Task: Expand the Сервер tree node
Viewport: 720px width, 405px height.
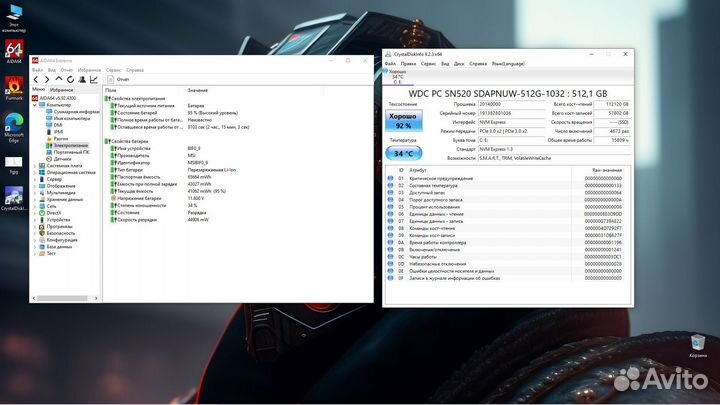Action: click(35, 180)
